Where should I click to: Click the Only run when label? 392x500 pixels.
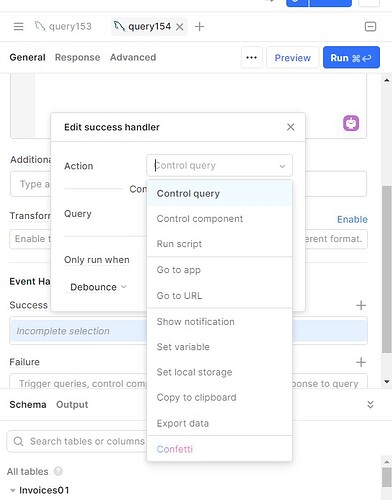(x=97, y=260)
